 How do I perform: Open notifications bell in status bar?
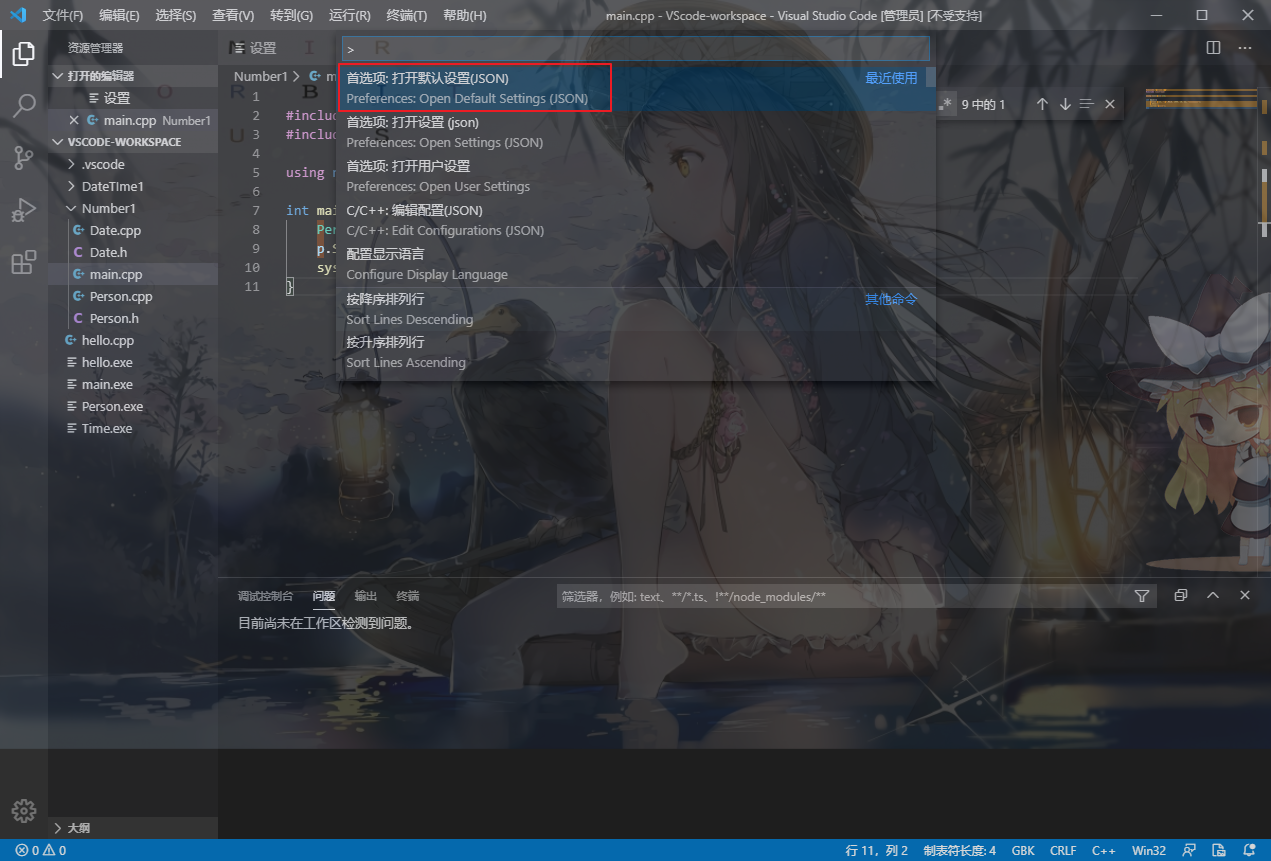pos(1247,850)
